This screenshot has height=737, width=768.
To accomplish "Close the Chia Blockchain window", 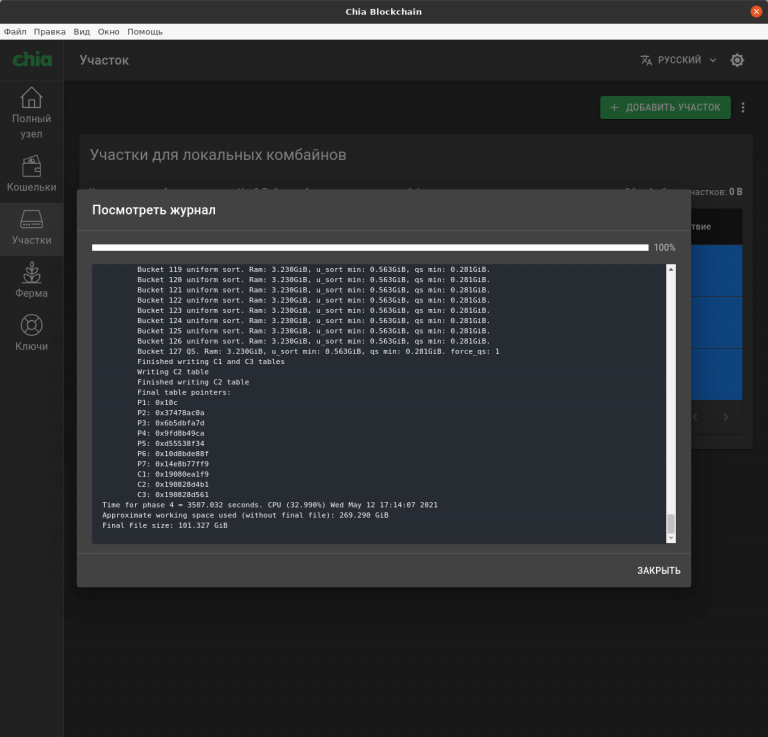I will pyautogui.click(x=756, y=11).
